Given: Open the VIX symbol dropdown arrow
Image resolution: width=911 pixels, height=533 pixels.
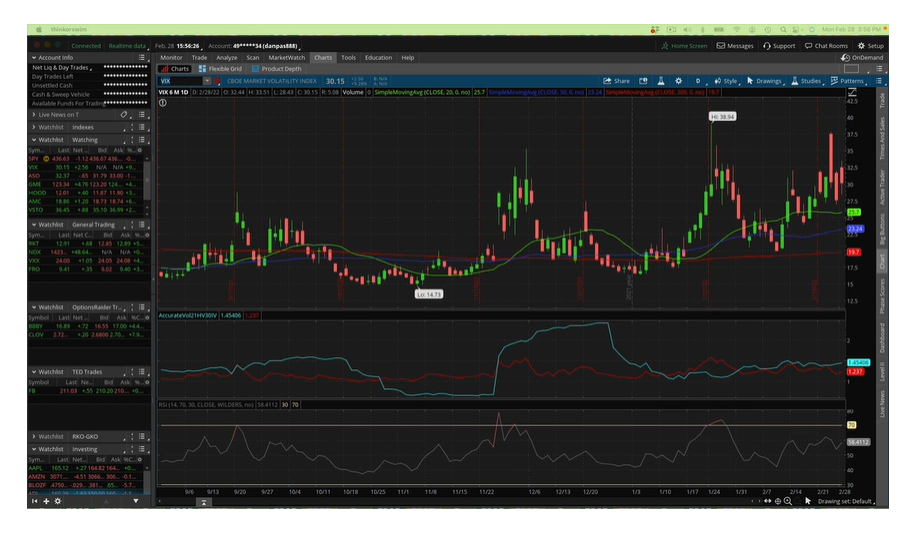Looking at the screenshot, I should [x=206, y=81].
